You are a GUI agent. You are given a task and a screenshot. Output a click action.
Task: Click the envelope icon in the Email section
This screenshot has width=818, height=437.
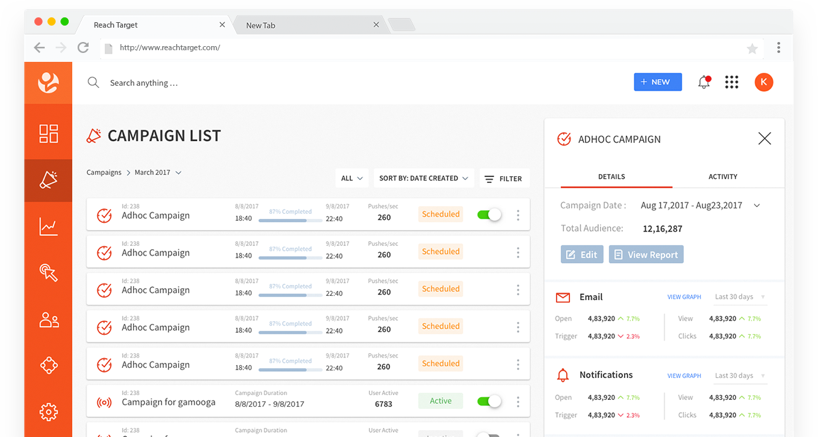tap(563, 297)
